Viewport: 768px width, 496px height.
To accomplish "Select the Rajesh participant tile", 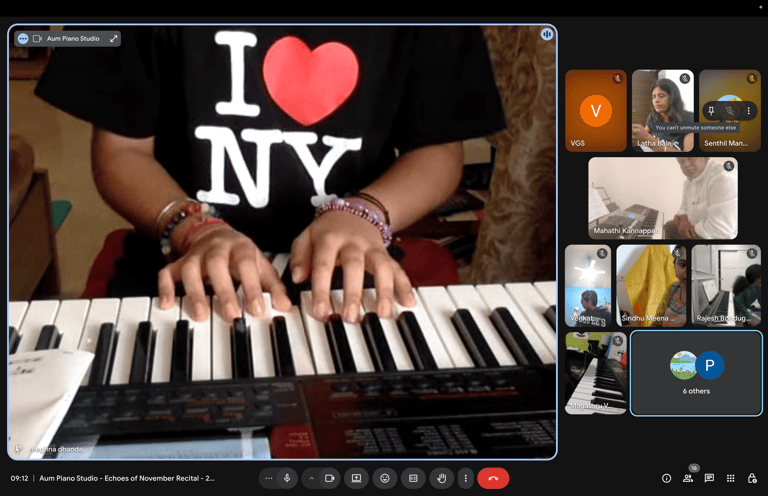I will point(726,285).
